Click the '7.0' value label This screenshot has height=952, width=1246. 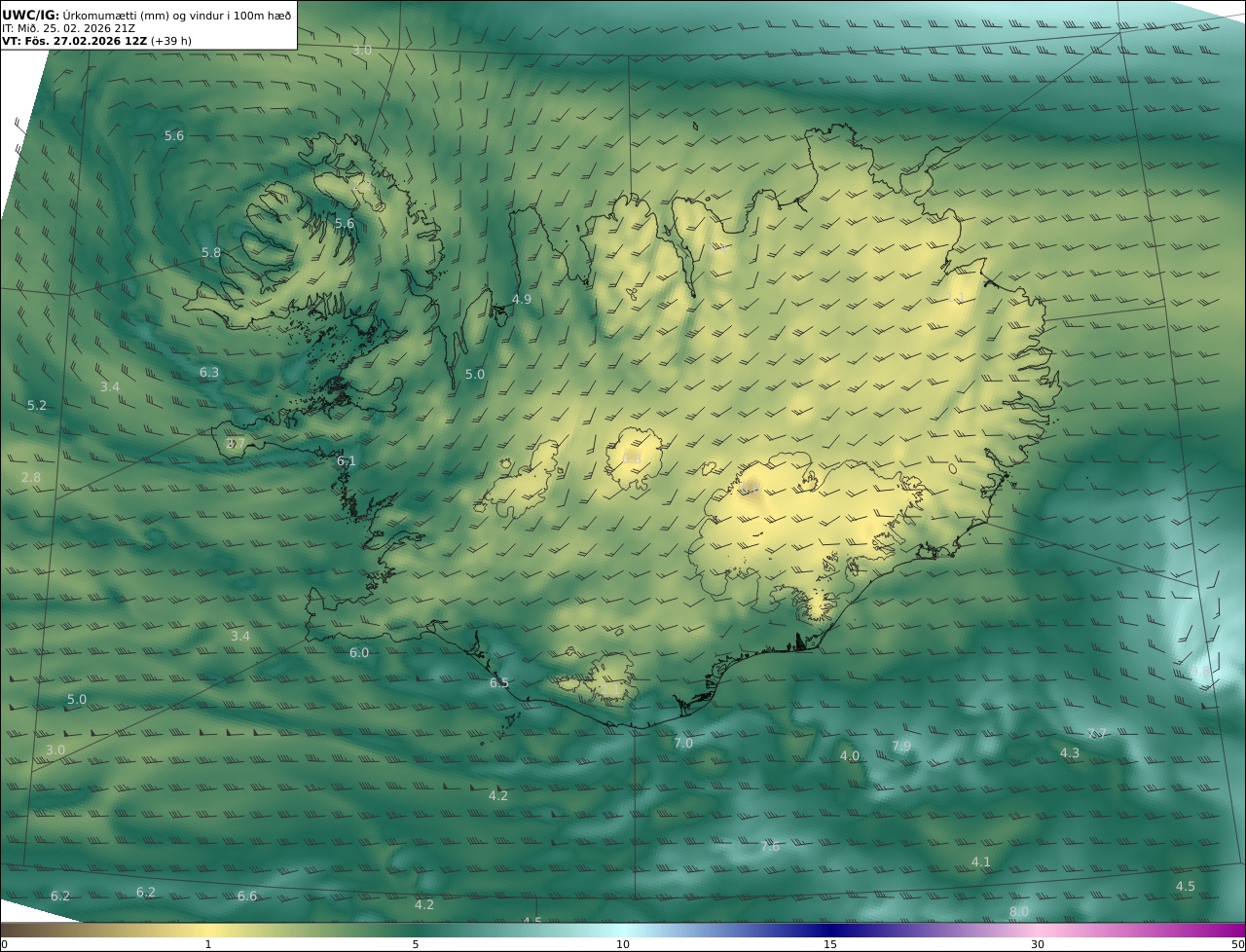683,743
